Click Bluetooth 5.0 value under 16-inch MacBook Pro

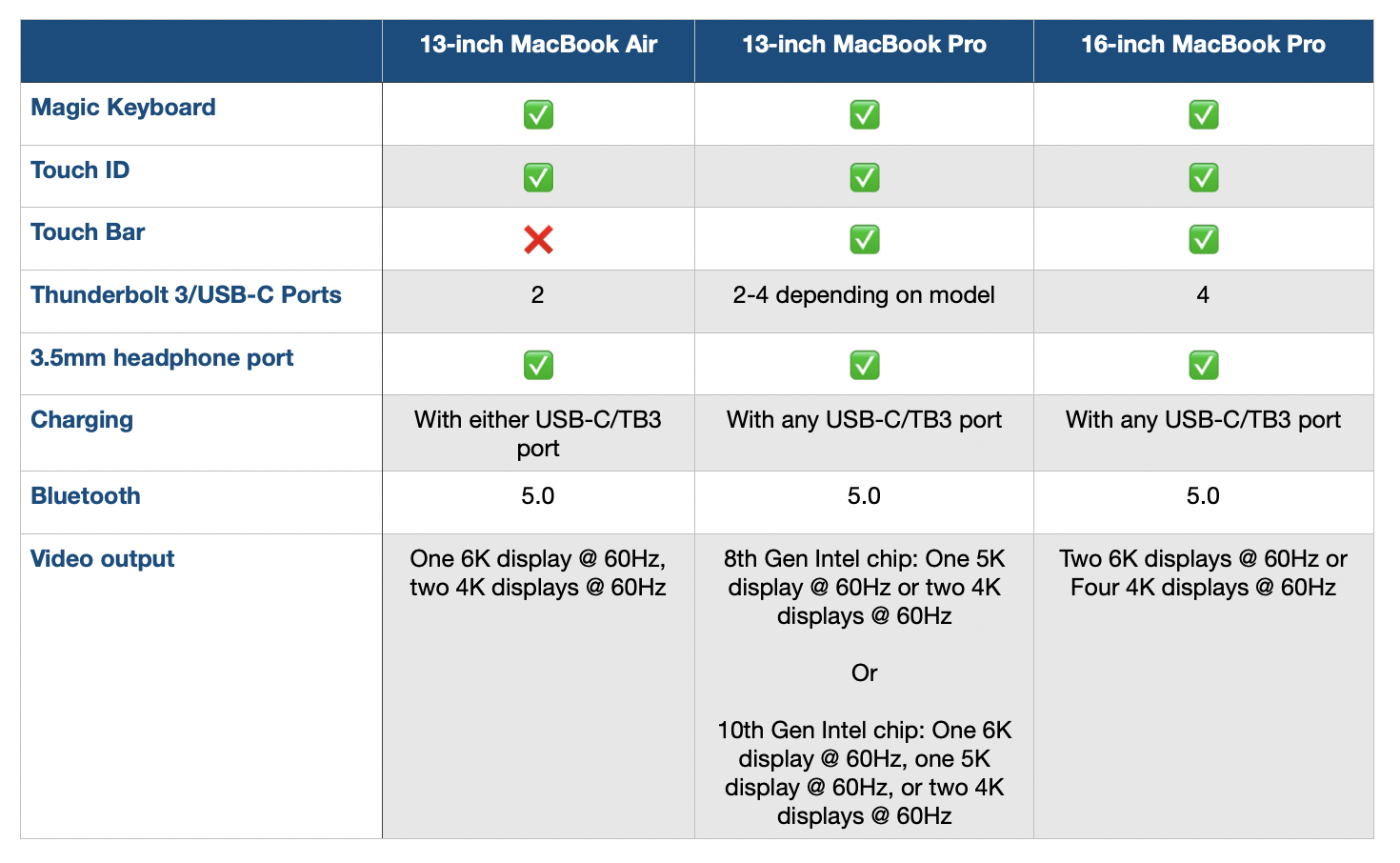coord(1203,496)
